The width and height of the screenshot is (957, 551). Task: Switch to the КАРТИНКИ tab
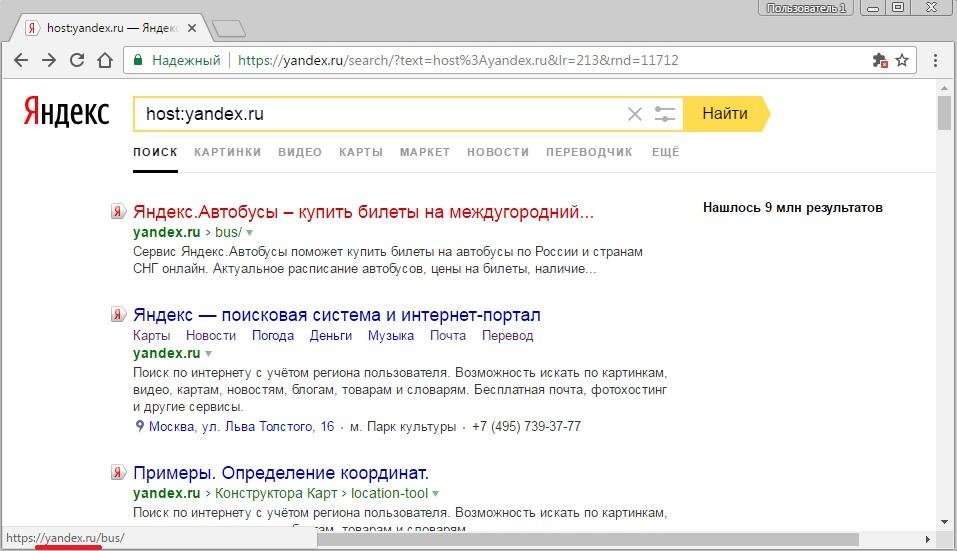[228, 152]
